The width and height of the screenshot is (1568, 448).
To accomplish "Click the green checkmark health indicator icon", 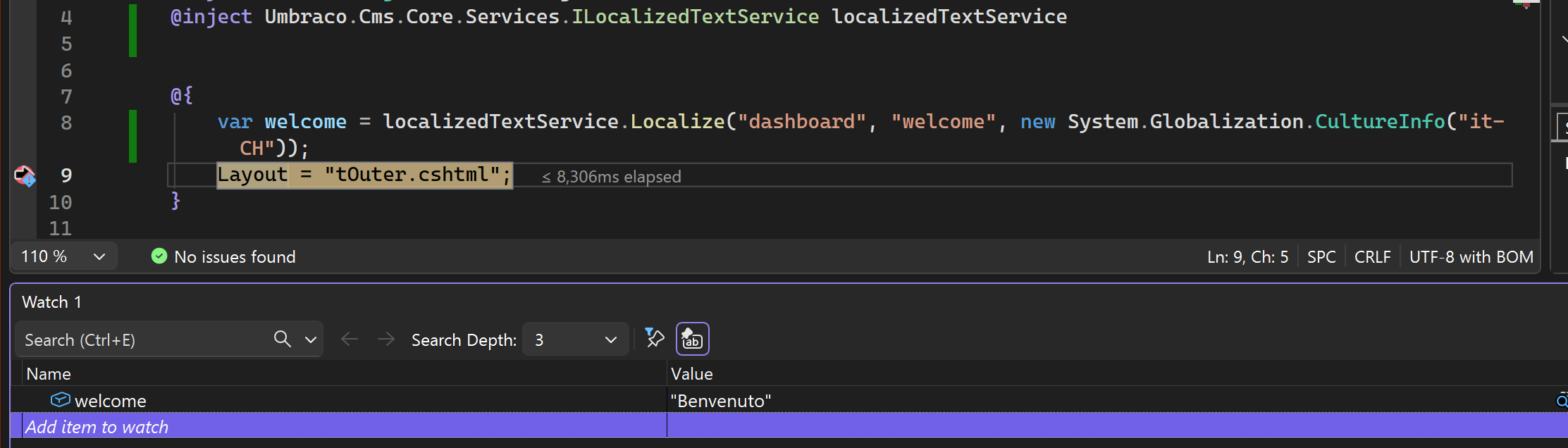I will point(159,256).
